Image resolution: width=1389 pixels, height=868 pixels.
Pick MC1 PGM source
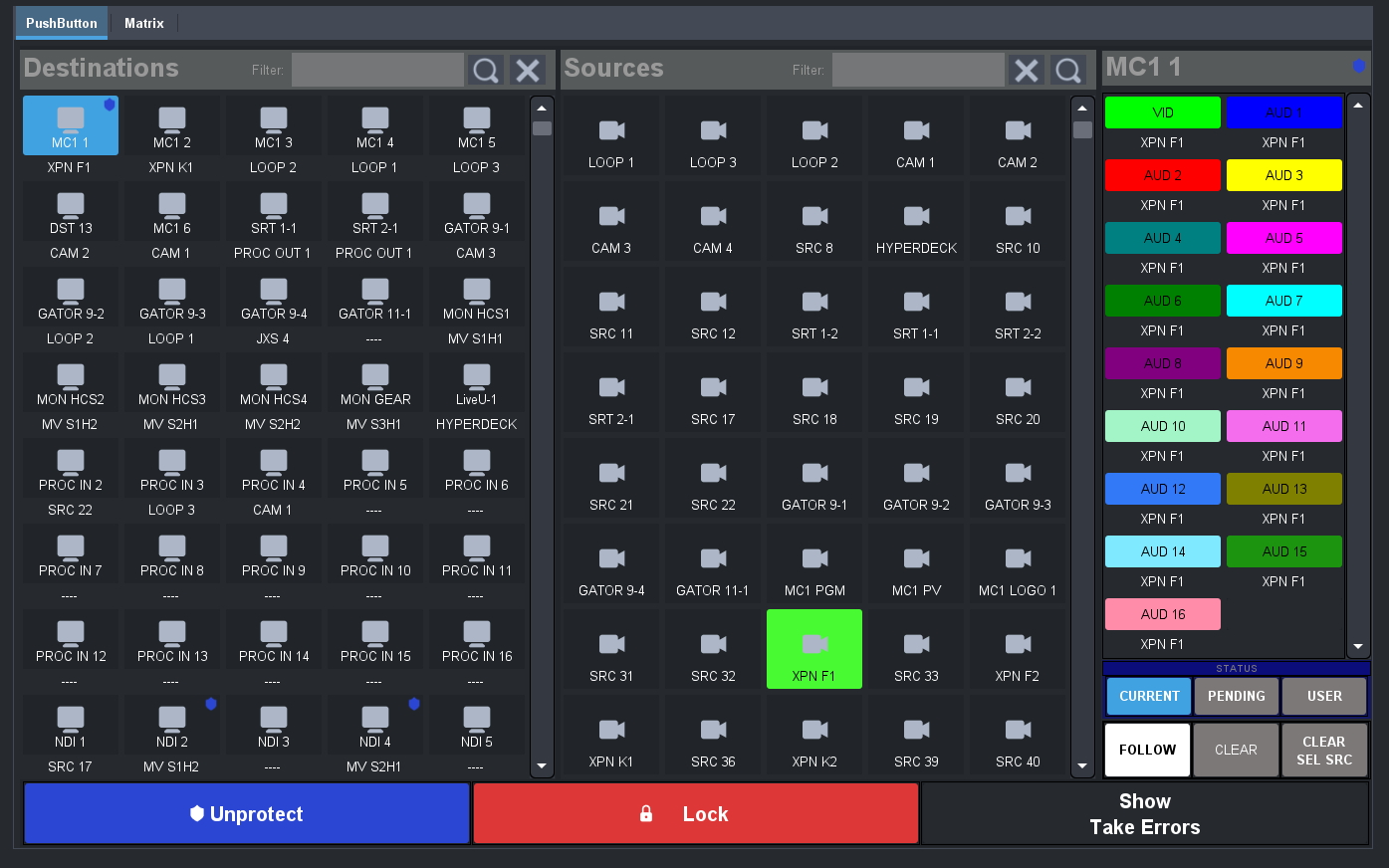[x=814, y=563]
